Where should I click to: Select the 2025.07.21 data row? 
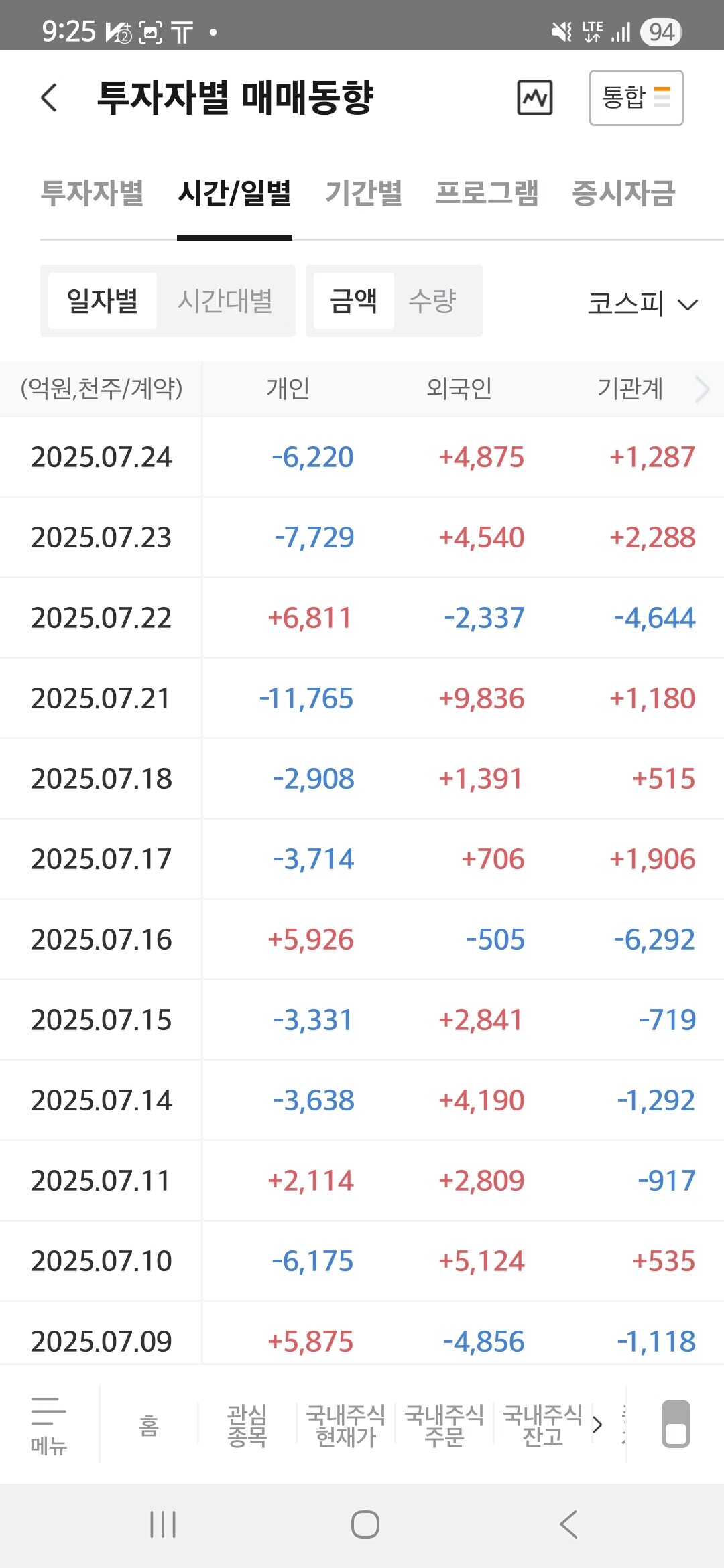[x=362, y=698]
